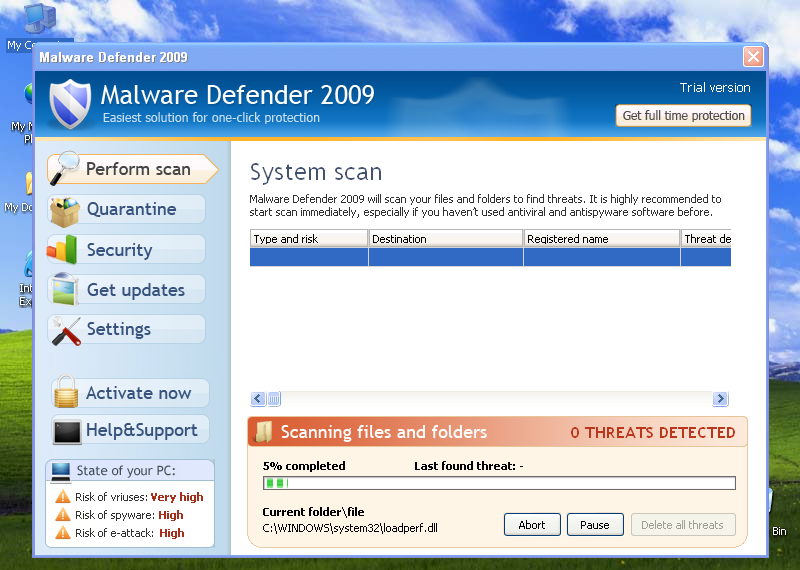Select the highlighted blue results row

point(490,257)
